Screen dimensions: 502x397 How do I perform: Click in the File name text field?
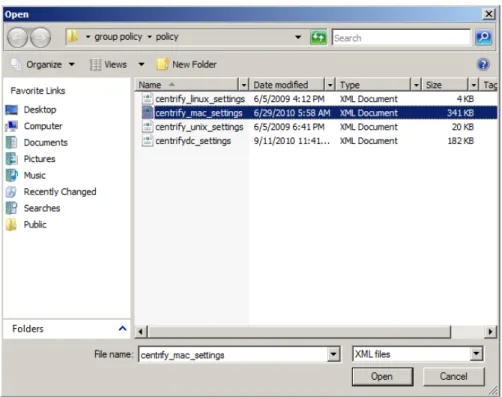coord(233,355)
